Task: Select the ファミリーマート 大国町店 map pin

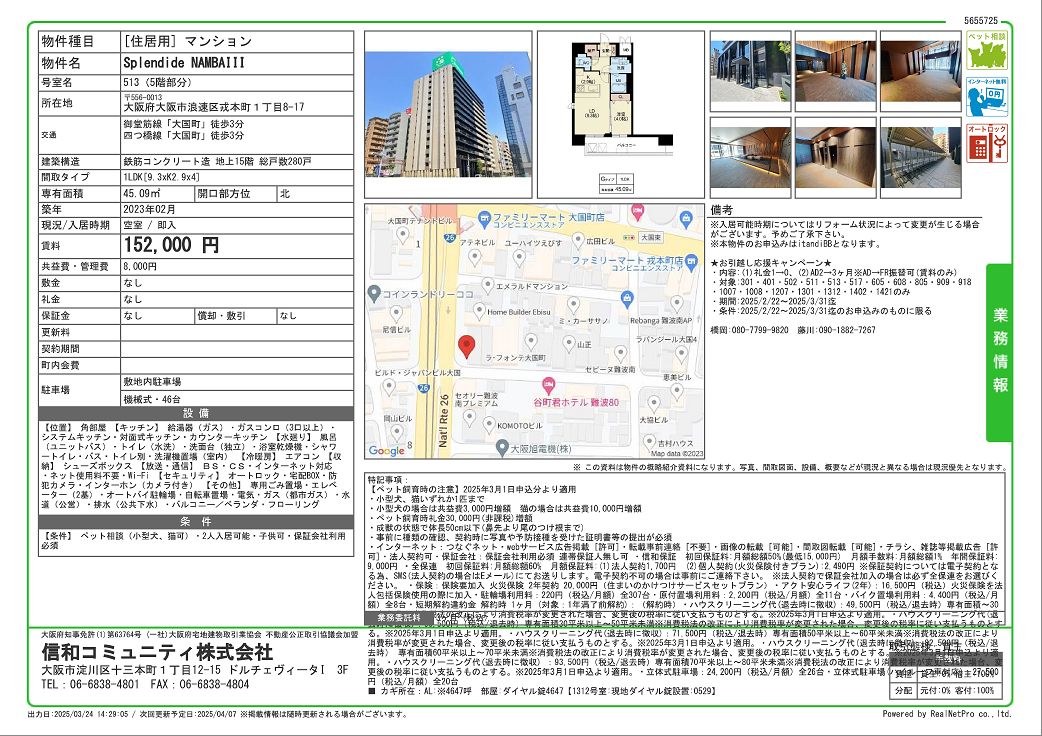Action: click(484, 218)
